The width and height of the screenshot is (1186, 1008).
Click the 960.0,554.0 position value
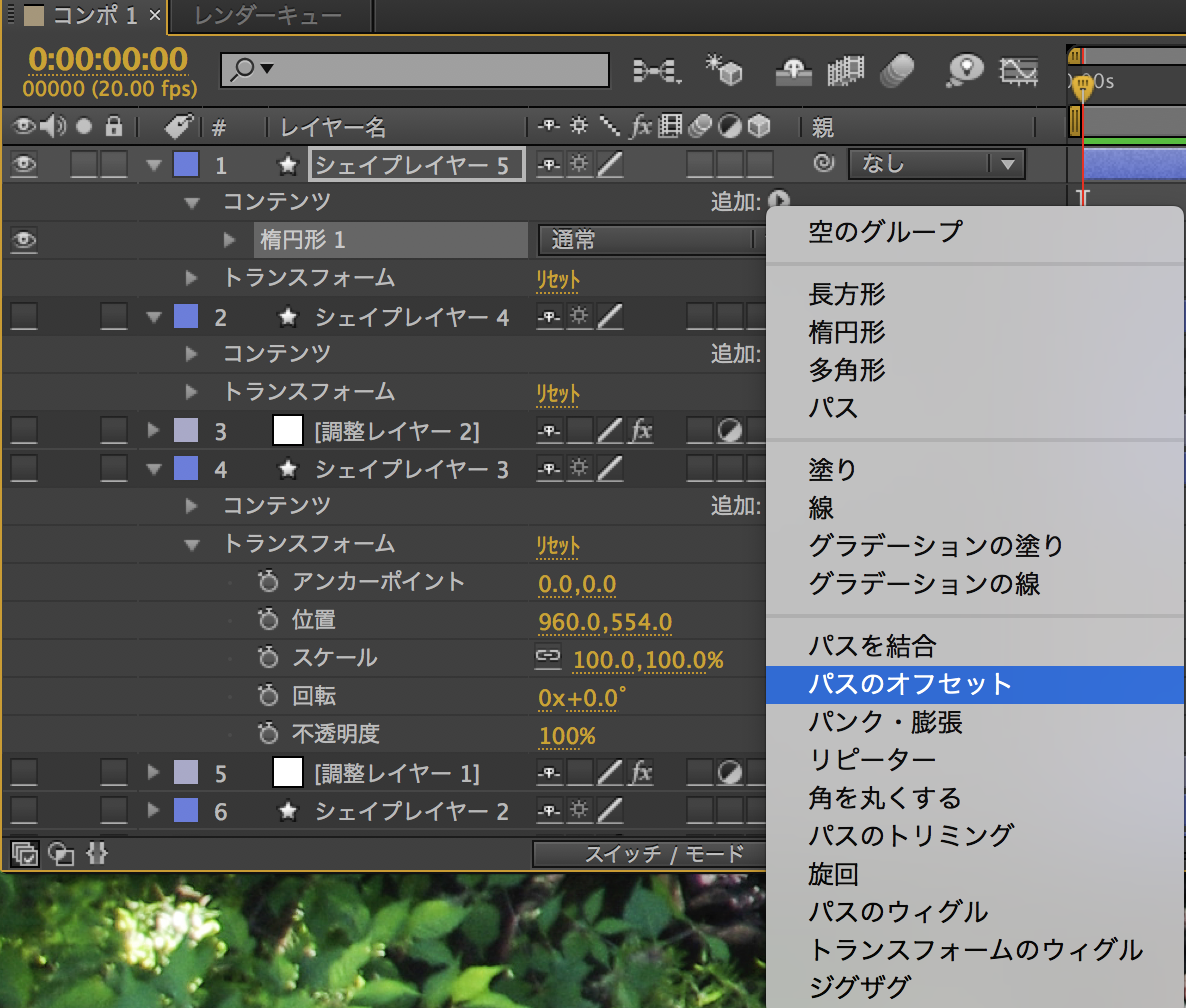[605, 622]
